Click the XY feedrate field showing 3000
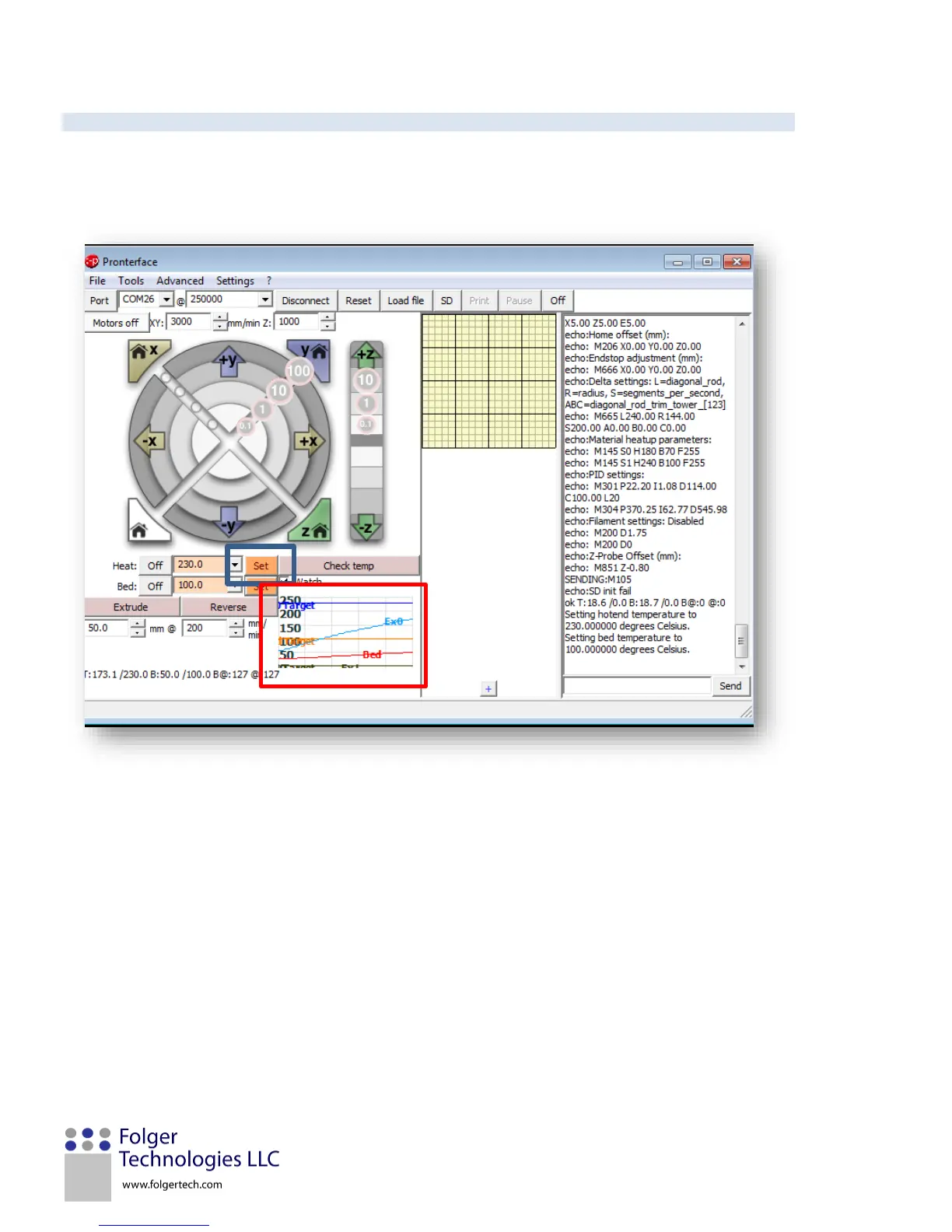This screenshot has height=1232, width=952. pyautogui.click(x=190, y=322)
